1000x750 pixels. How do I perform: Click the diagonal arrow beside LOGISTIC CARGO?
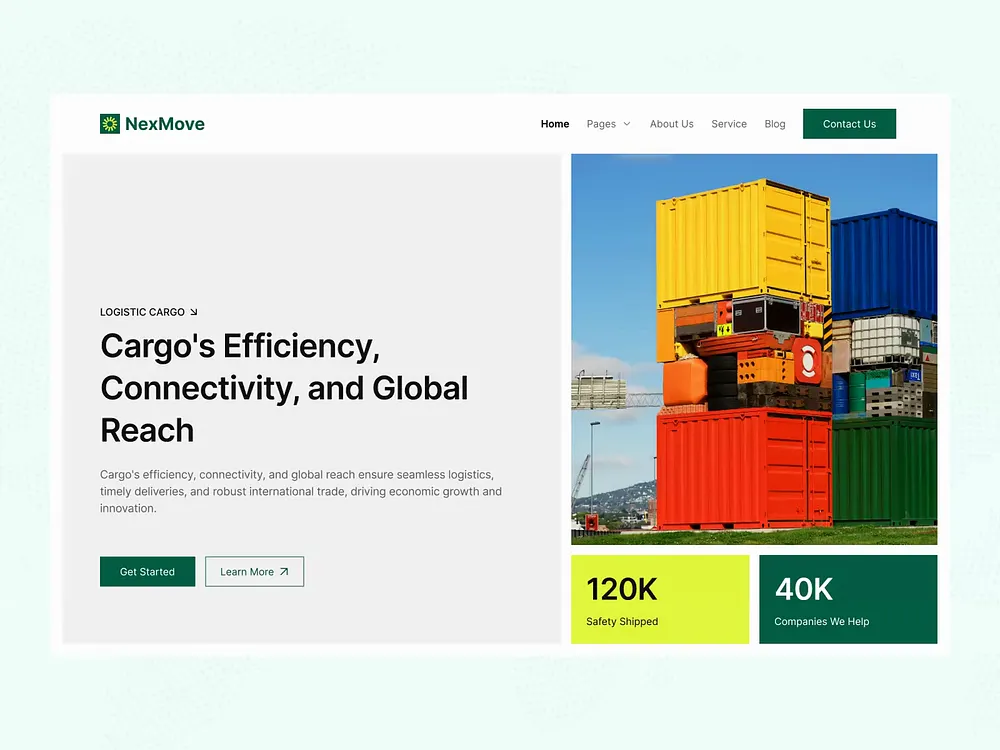coord(193,311)
